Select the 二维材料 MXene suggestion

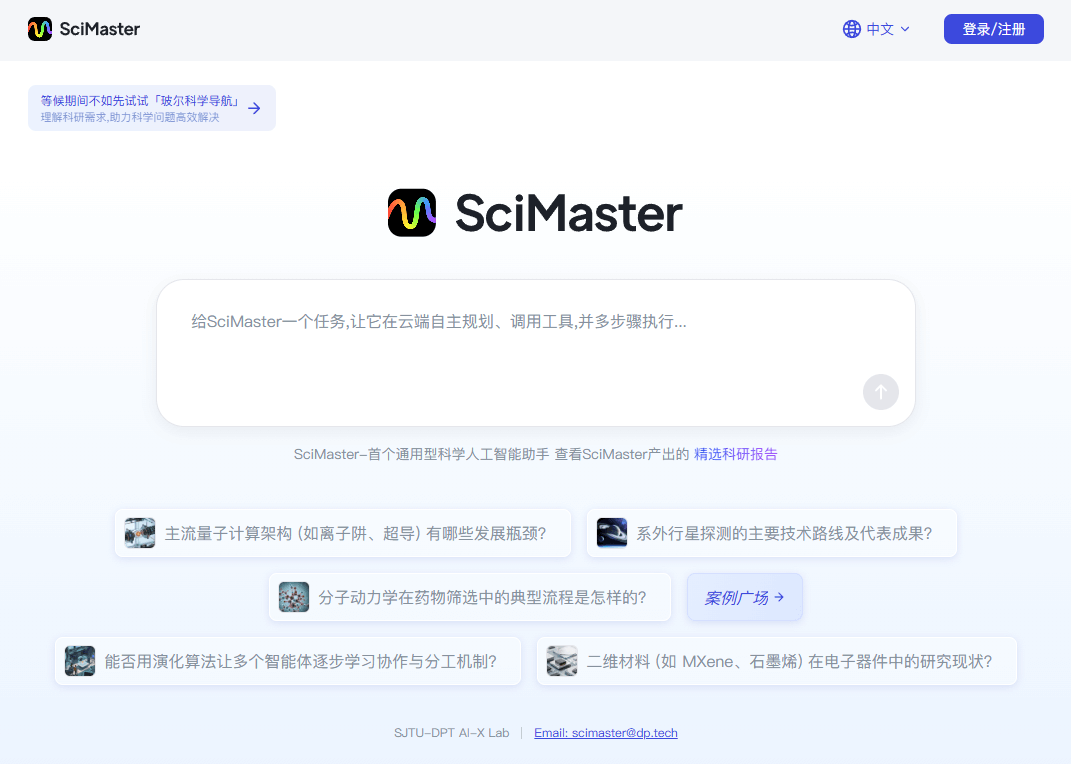click(777, 661)
